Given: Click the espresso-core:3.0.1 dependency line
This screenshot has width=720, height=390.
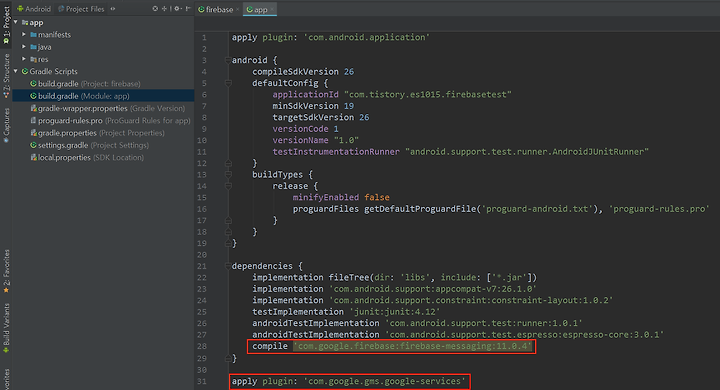Looking at the screenshot, I should (458, 334).
